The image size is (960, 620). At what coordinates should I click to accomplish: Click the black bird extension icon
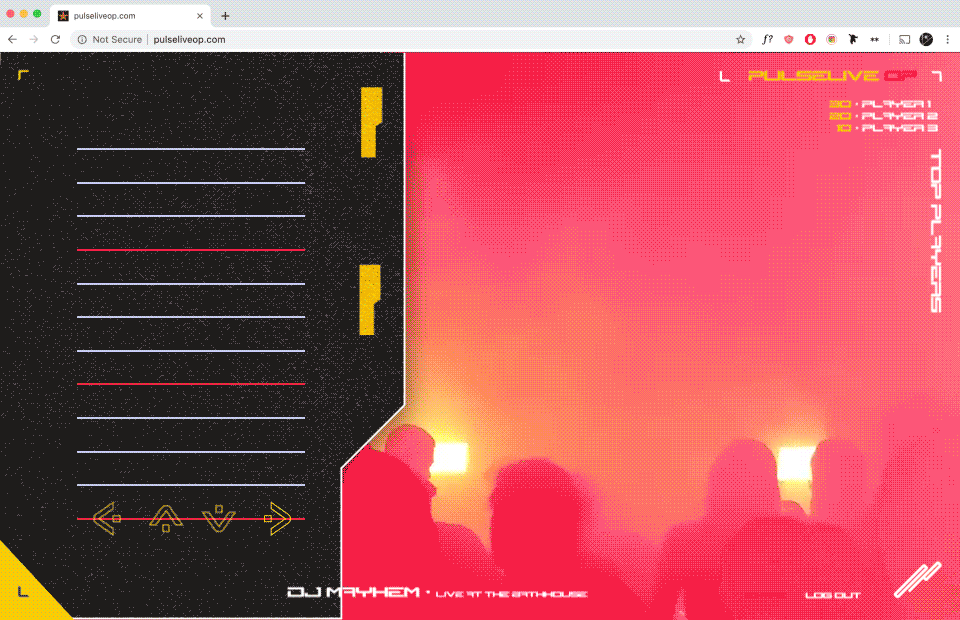[853, 39]
